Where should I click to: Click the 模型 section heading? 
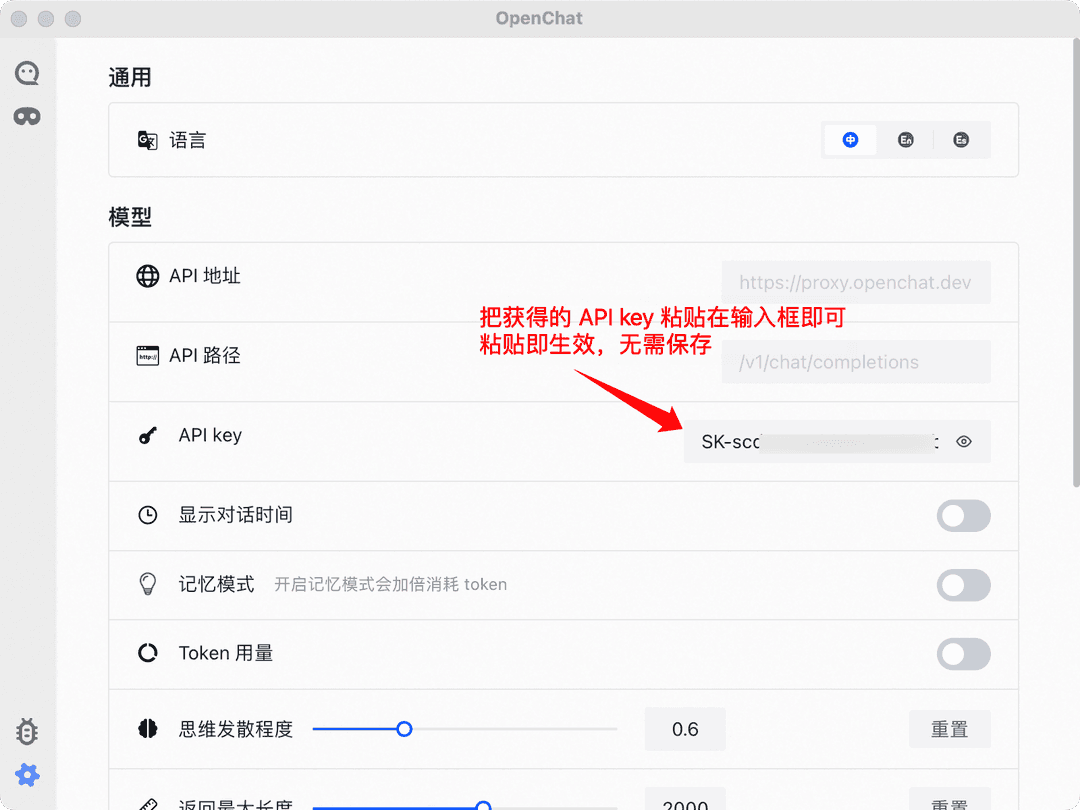(129, 217)
